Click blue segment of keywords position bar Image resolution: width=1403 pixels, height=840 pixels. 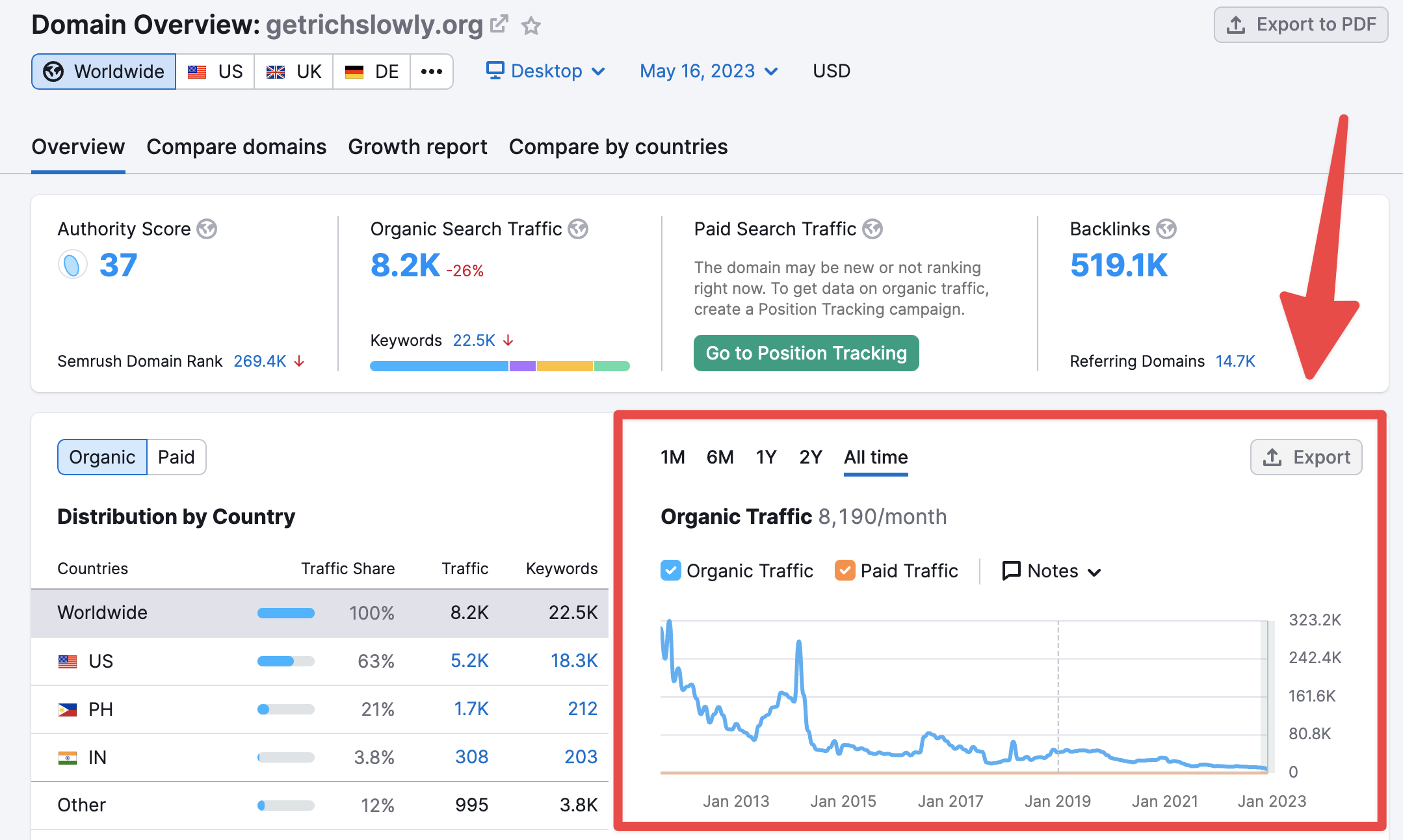439,366
